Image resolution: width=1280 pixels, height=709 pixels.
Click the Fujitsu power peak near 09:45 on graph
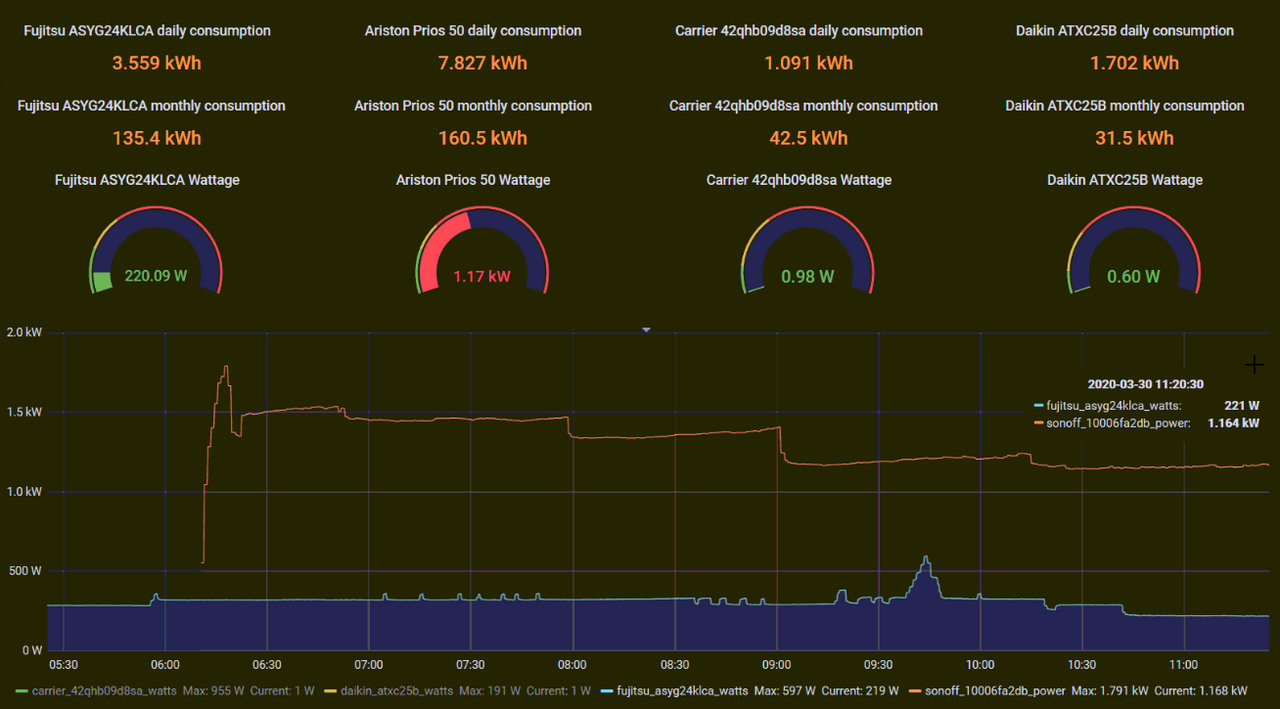click(926, 558)
